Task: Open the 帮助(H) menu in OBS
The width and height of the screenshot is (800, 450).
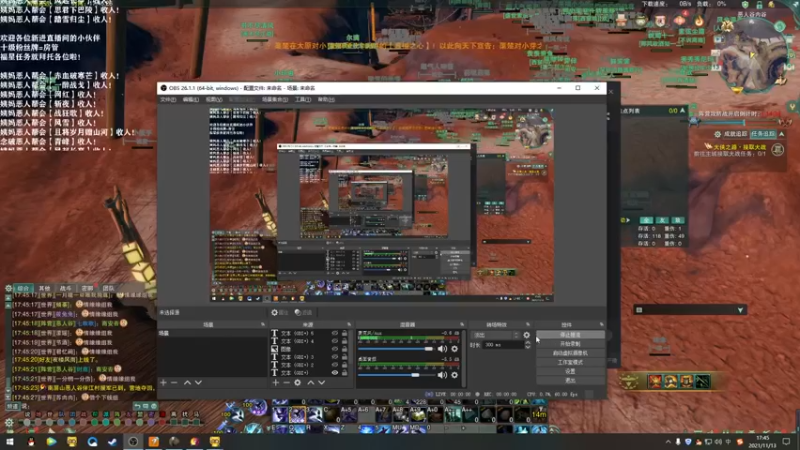Action: pos(326,99)
